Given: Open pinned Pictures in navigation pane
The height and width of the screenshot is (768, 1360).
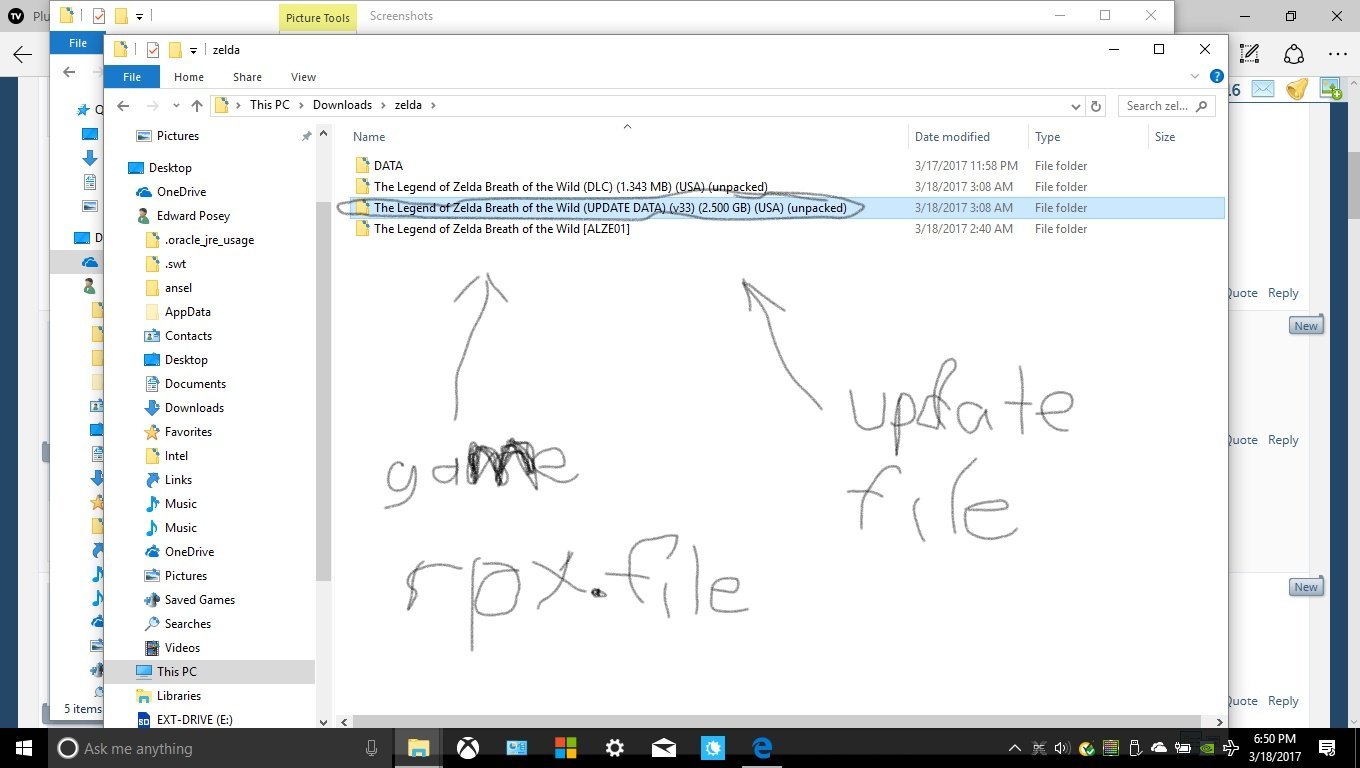Looking at the screenshot, I should pyautogui.click(x=178, y=136).
